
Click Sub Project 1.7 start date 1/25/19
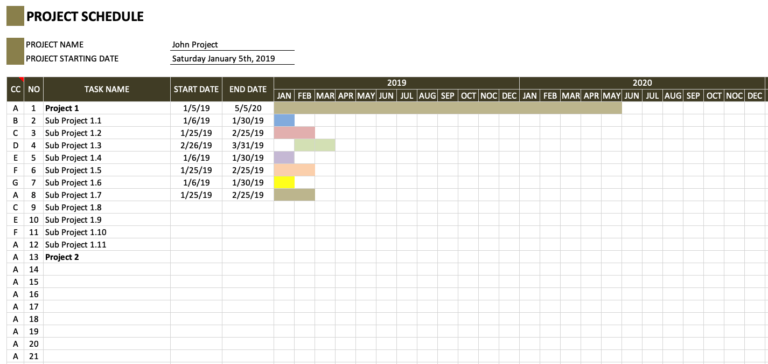[x=196, y=195]
